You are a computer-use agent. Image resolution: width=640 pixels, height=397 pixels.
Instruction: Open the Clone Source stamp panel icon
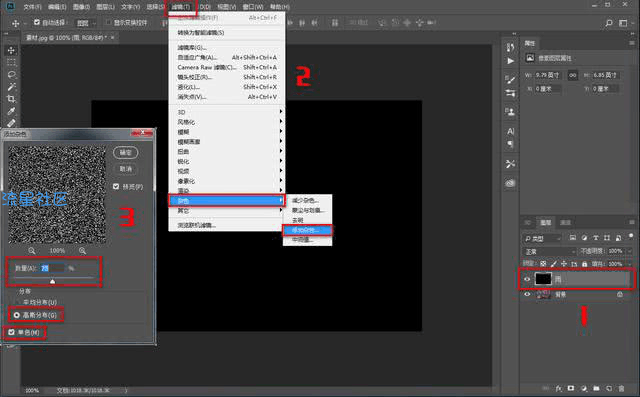pos(510,111)
